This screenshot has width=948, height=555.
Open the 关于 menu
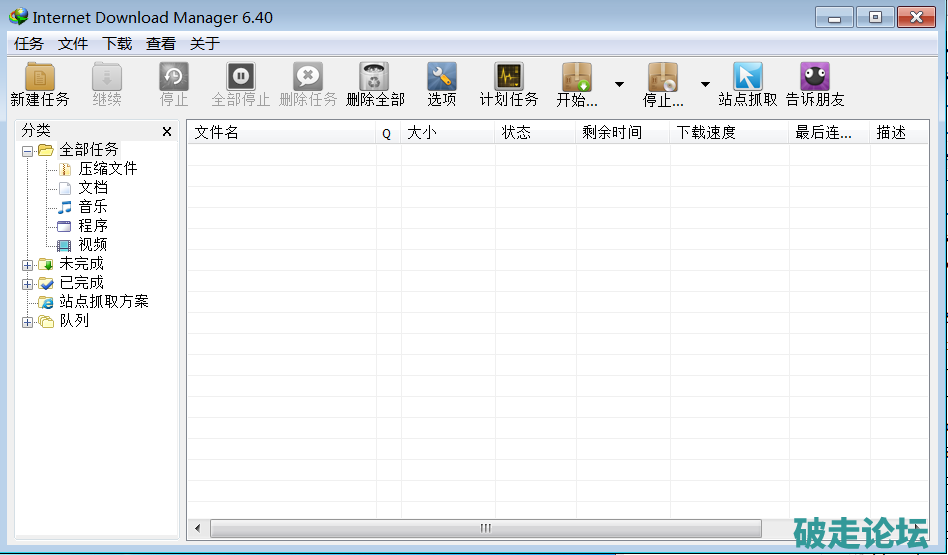[x=205, y=44]
